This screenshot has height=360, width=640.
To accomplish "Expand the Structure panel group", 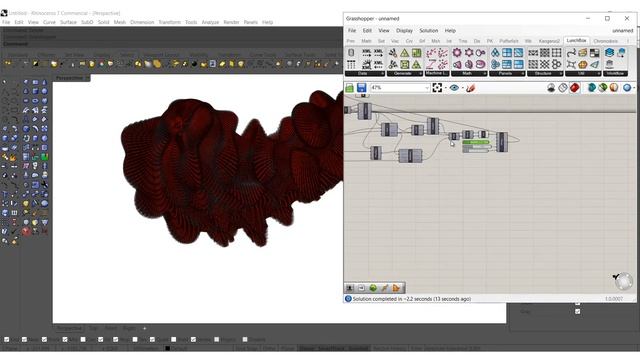I will pyautogui.click(x=545, y=73).
